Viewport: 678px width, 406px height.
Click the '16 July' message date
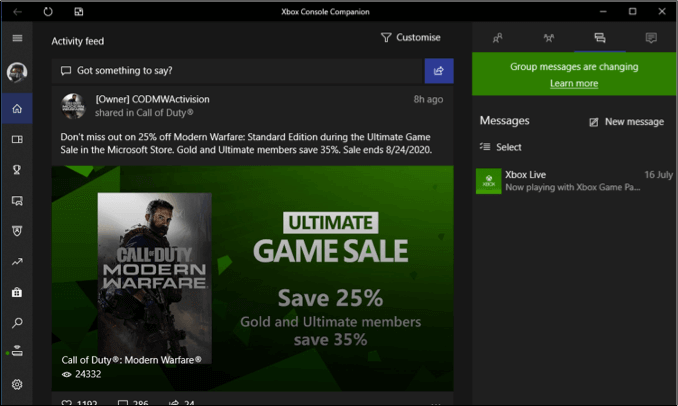658,175
